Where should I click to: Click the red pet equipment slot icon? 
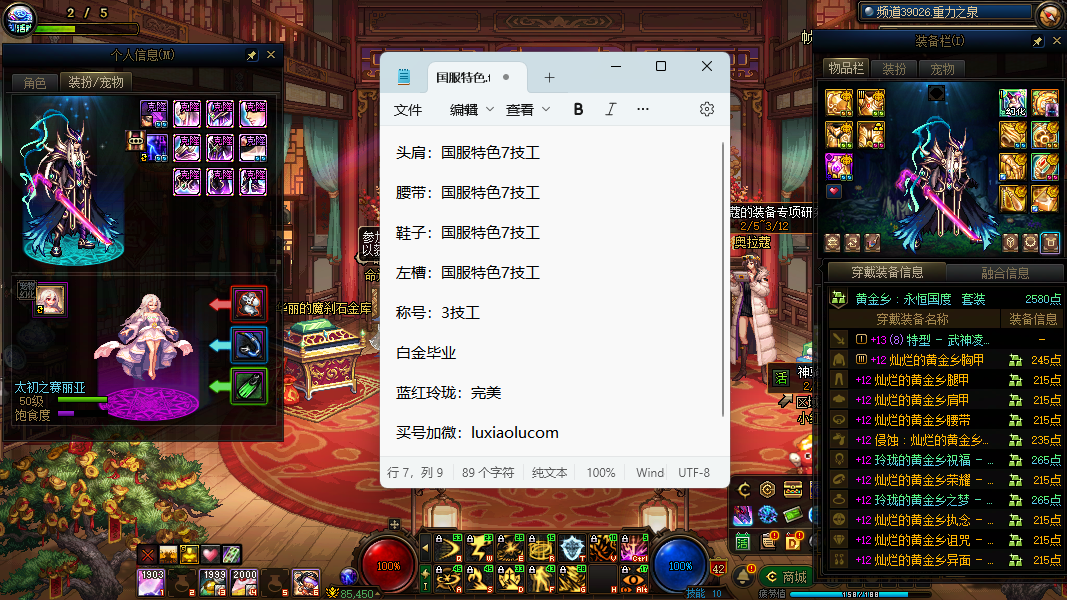[248, 302]
